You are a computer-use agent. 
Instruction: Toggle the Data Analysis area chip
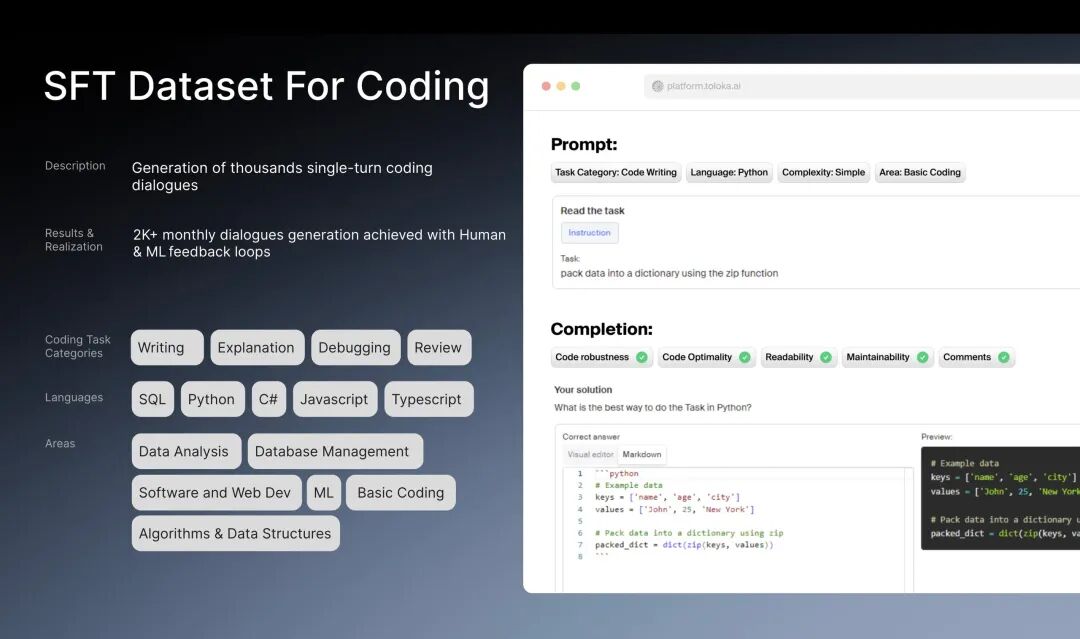(185, 451)
